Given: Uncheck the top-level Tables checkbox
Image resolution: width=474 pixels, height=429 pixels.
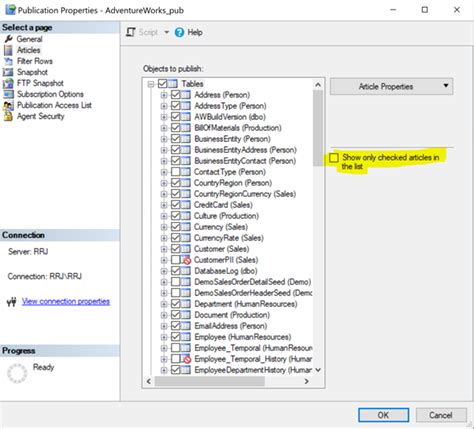Looking at the screenshot, I should click(162, 84).
